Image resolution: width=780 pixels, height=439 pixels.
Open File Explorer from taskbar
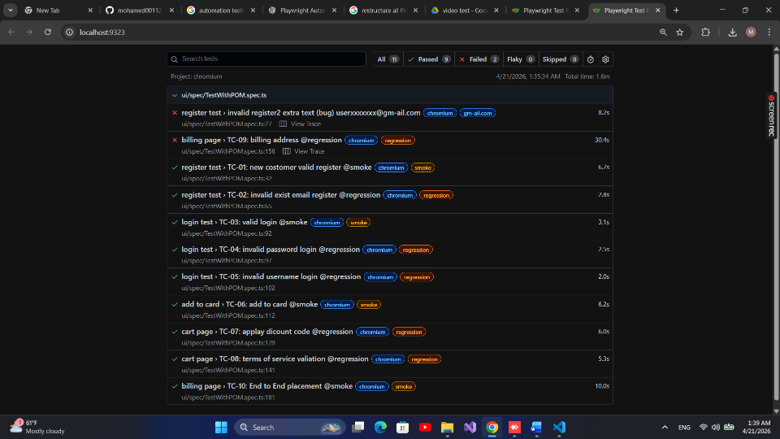[x=447, y=427]
